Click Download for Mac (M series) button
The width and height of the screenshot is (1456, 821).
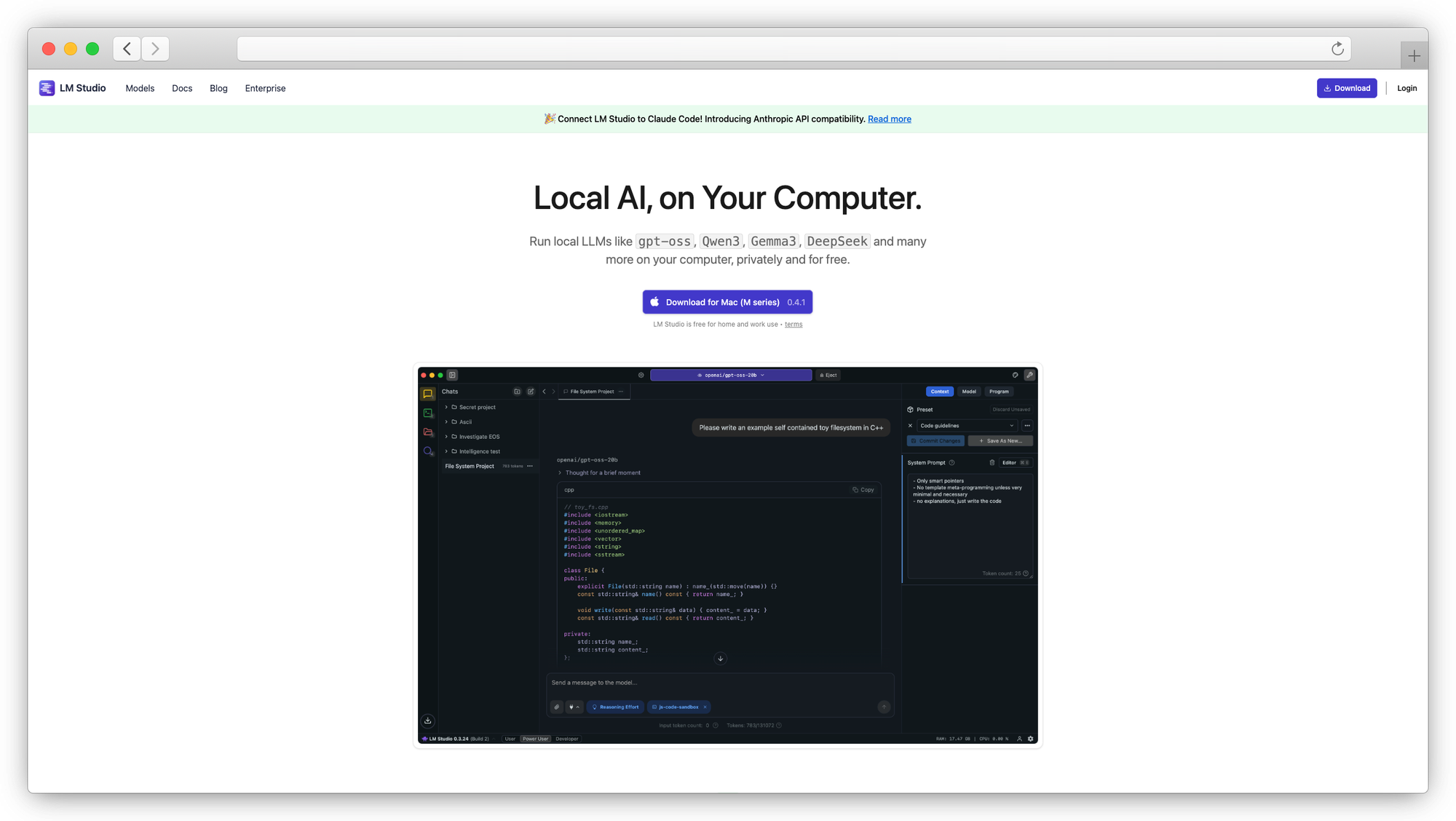coord(727,302)
